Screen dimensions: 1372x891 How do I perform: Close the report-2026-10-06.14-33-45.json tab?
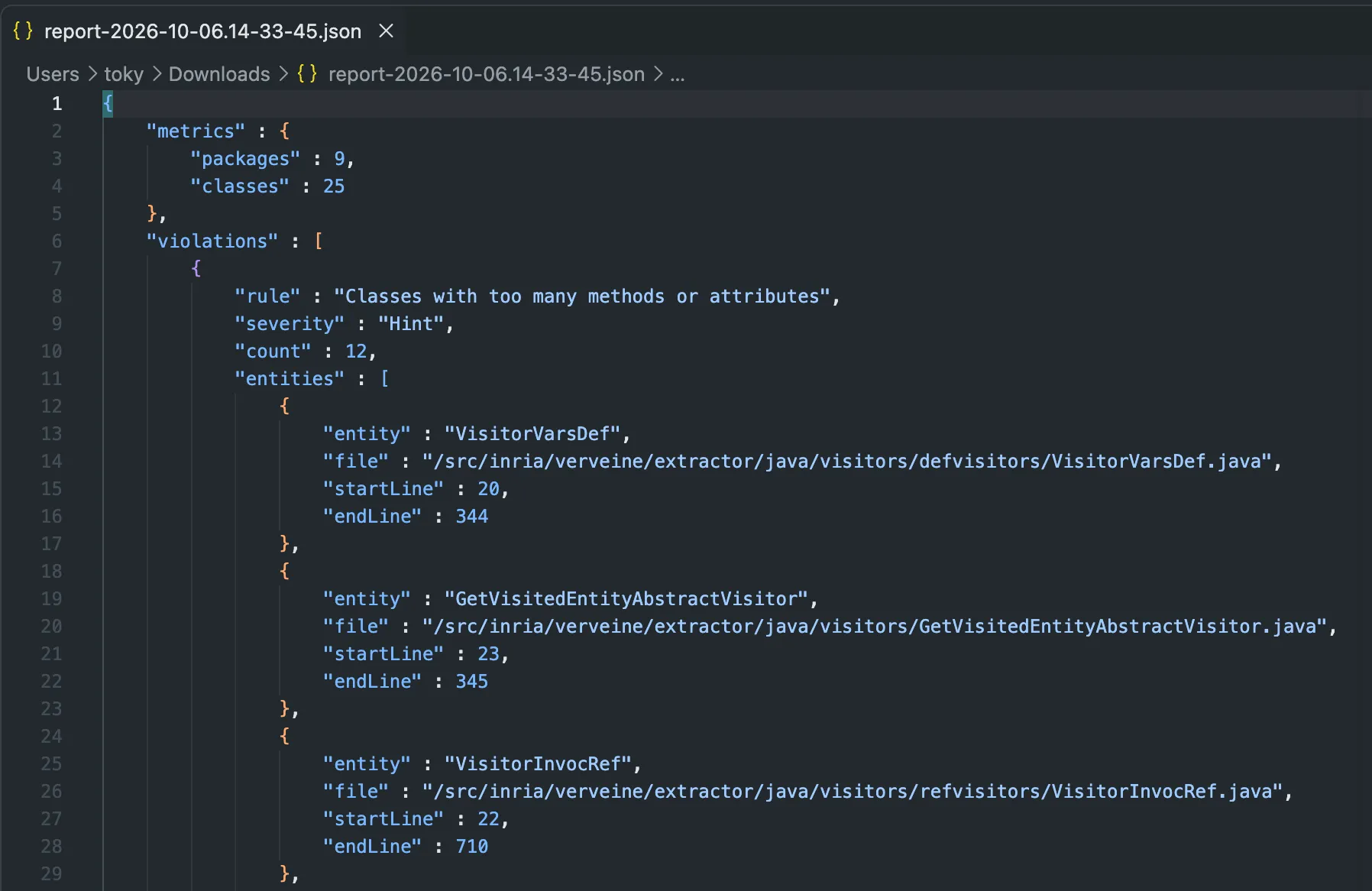387,31
